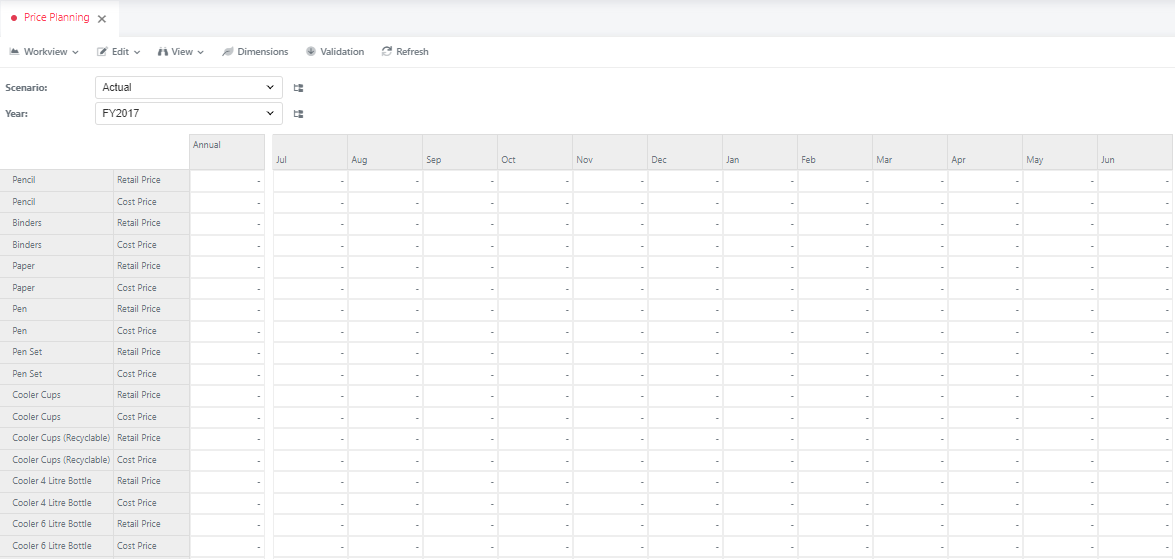Open the Workview menu
1175x559 pixels.
coord(43,52)
